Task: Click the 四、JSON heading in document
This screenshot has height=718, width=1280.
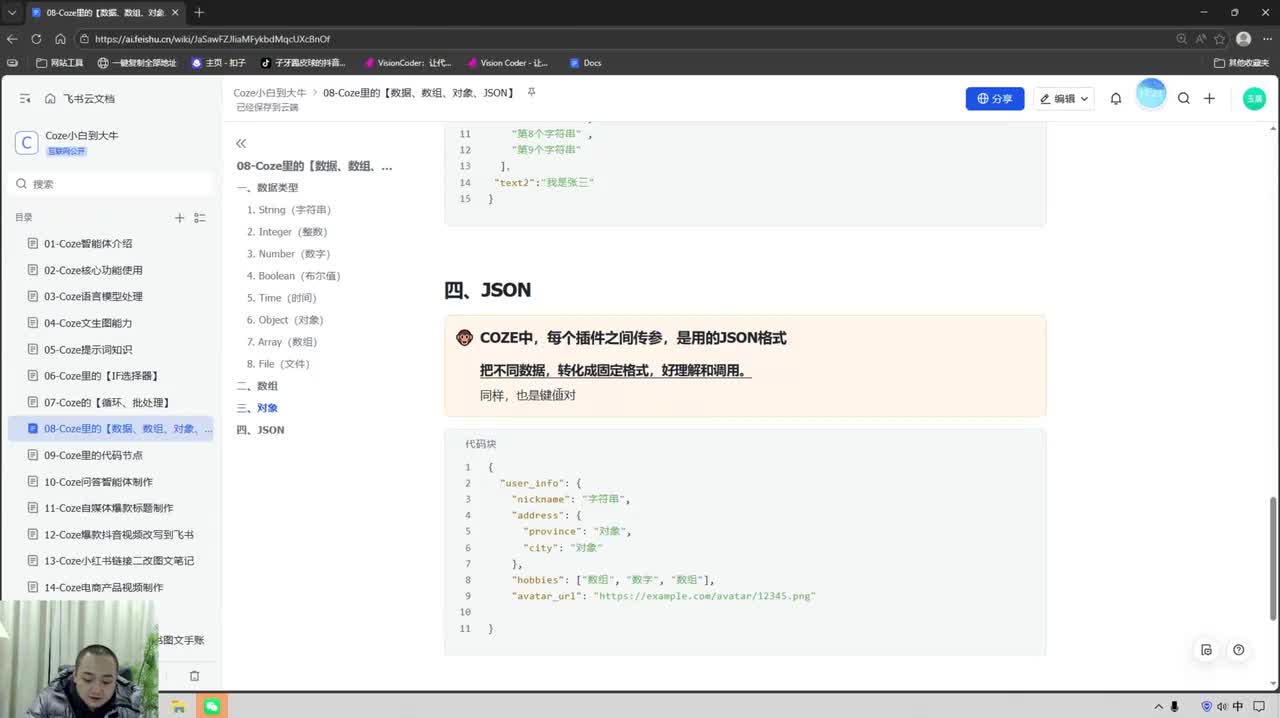Action: tap(487, 290)
